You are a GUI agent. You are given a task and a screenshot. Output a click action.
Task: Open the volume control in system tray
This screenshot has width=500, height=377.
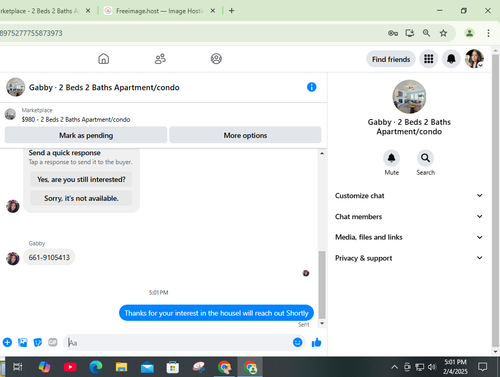point(432,367)
